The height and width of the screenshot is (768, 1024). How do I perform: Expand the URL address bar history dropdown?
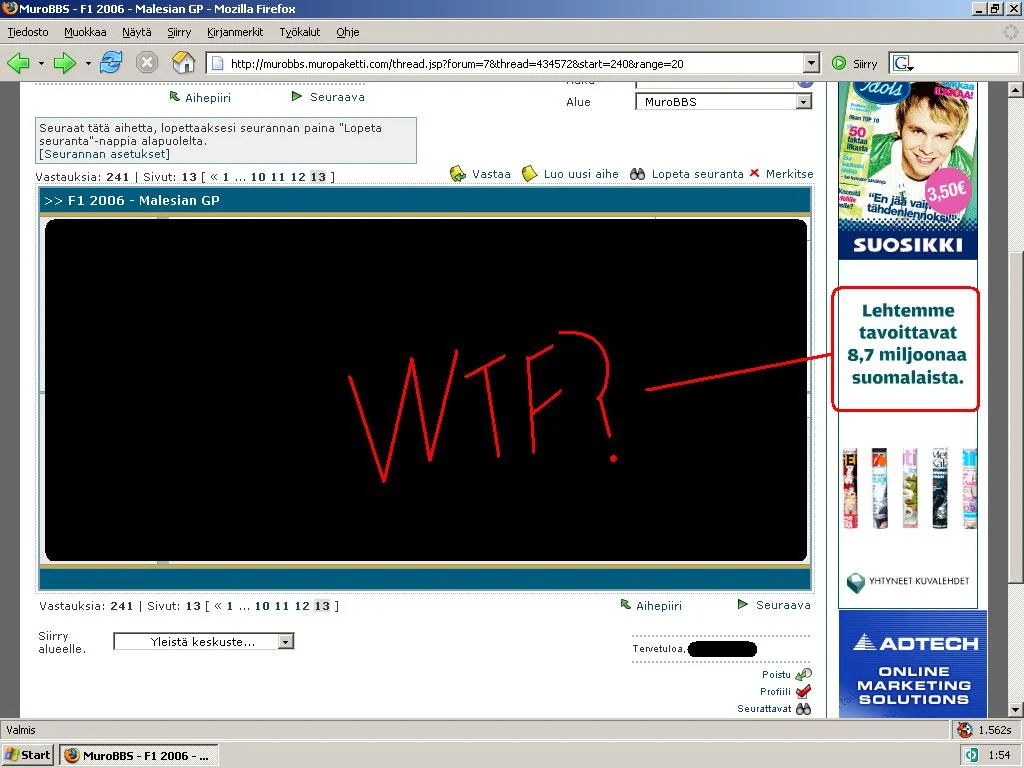click(811, 63)
